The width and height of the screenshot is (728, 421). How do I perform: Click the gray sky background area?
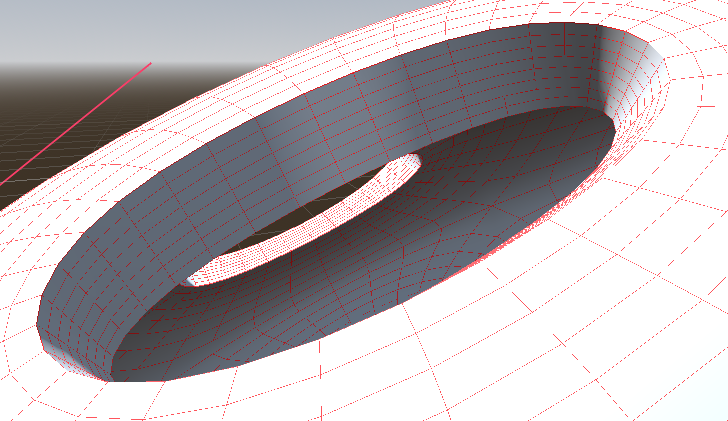pos(200,25)
